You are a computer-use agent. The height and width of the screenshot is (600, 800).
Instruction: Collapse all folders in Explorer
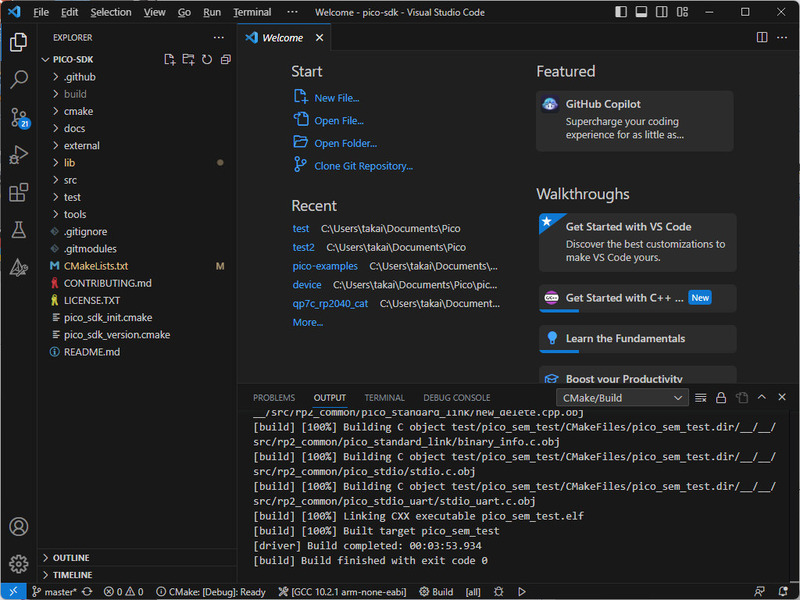[x=225, y=60]
